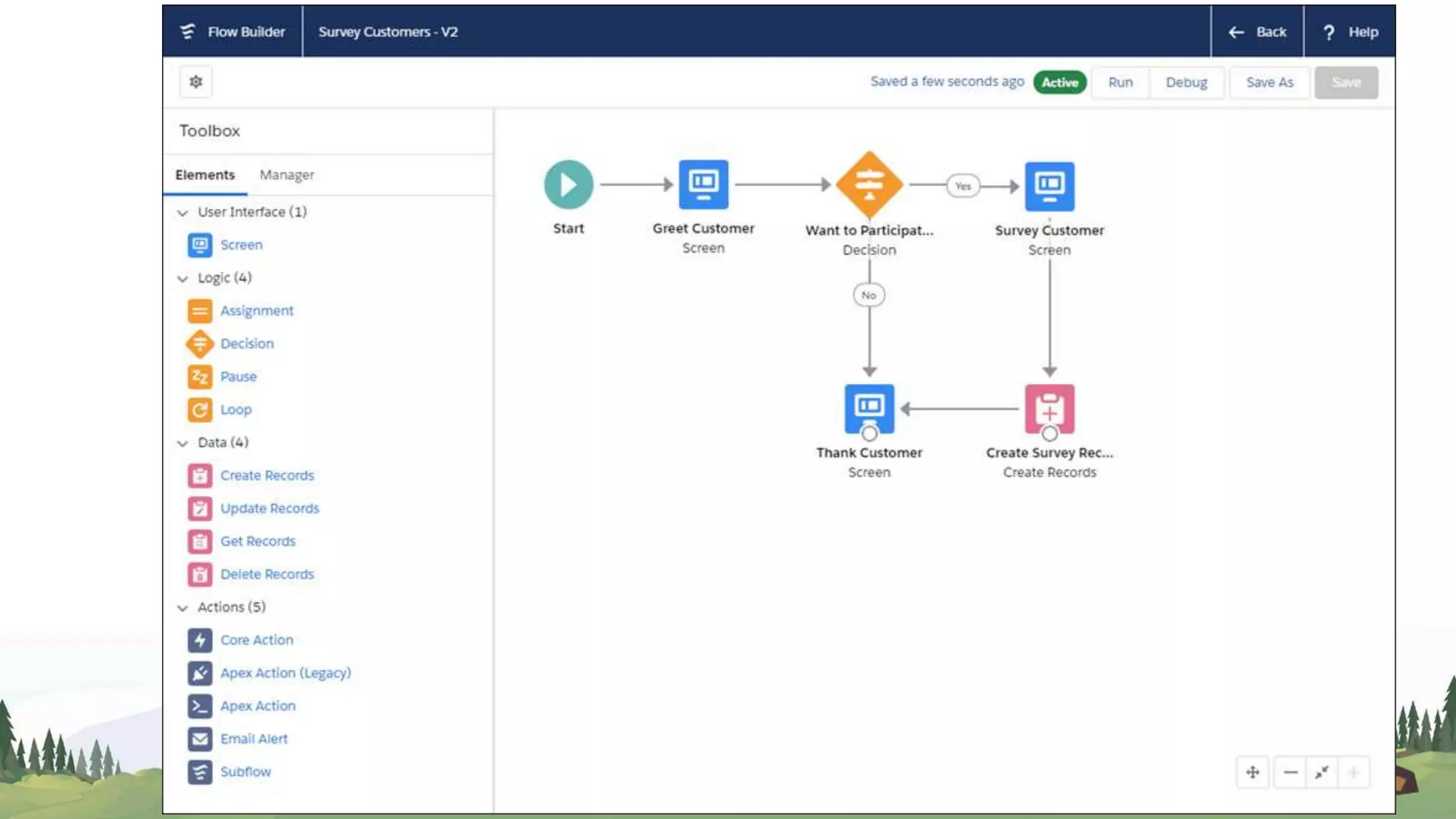Screen dimensions: 1456x819
Task: Click the Start play icon on canvas
Action: (x=568, y=185)
